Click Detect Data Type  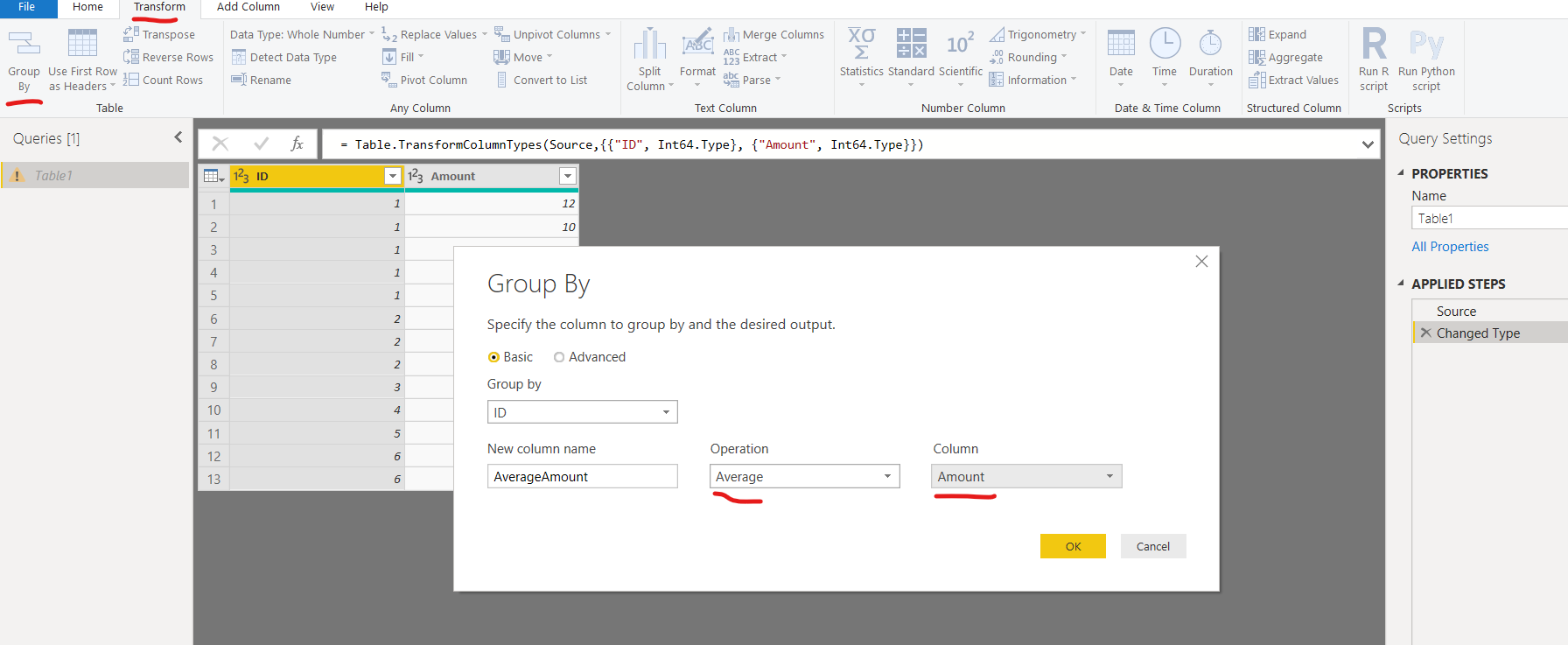point(284,57)
